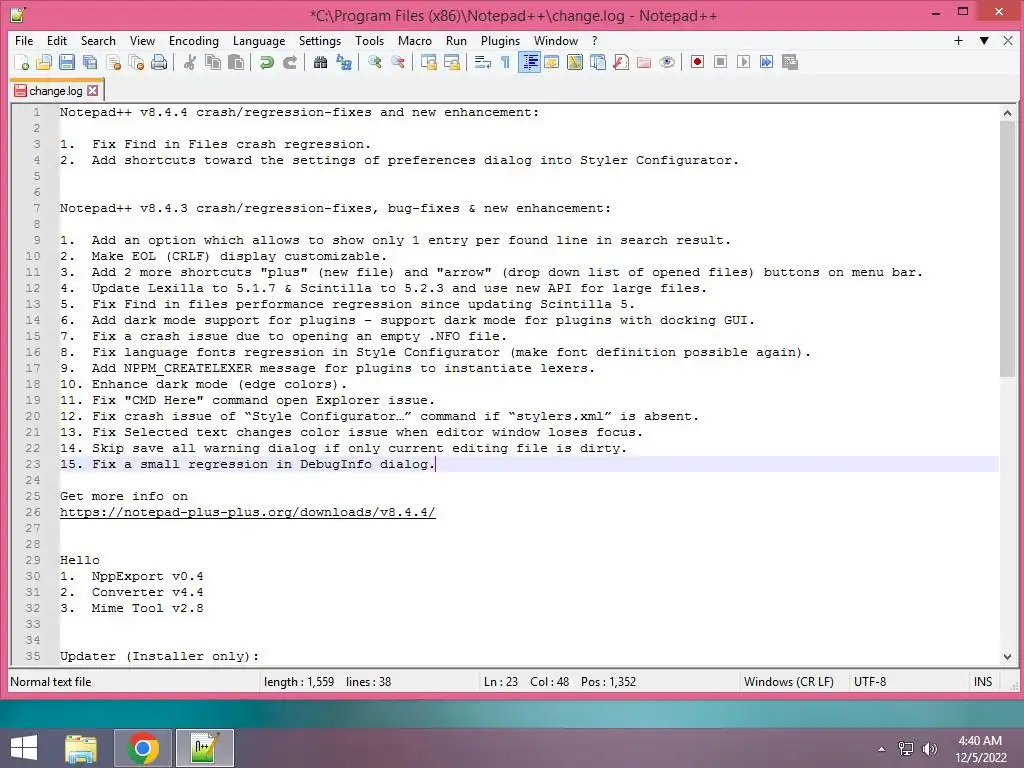This screenshot has width=1024, height=768.
Task: Click the scrollbar down arrow
Action: coord(1007,657)
